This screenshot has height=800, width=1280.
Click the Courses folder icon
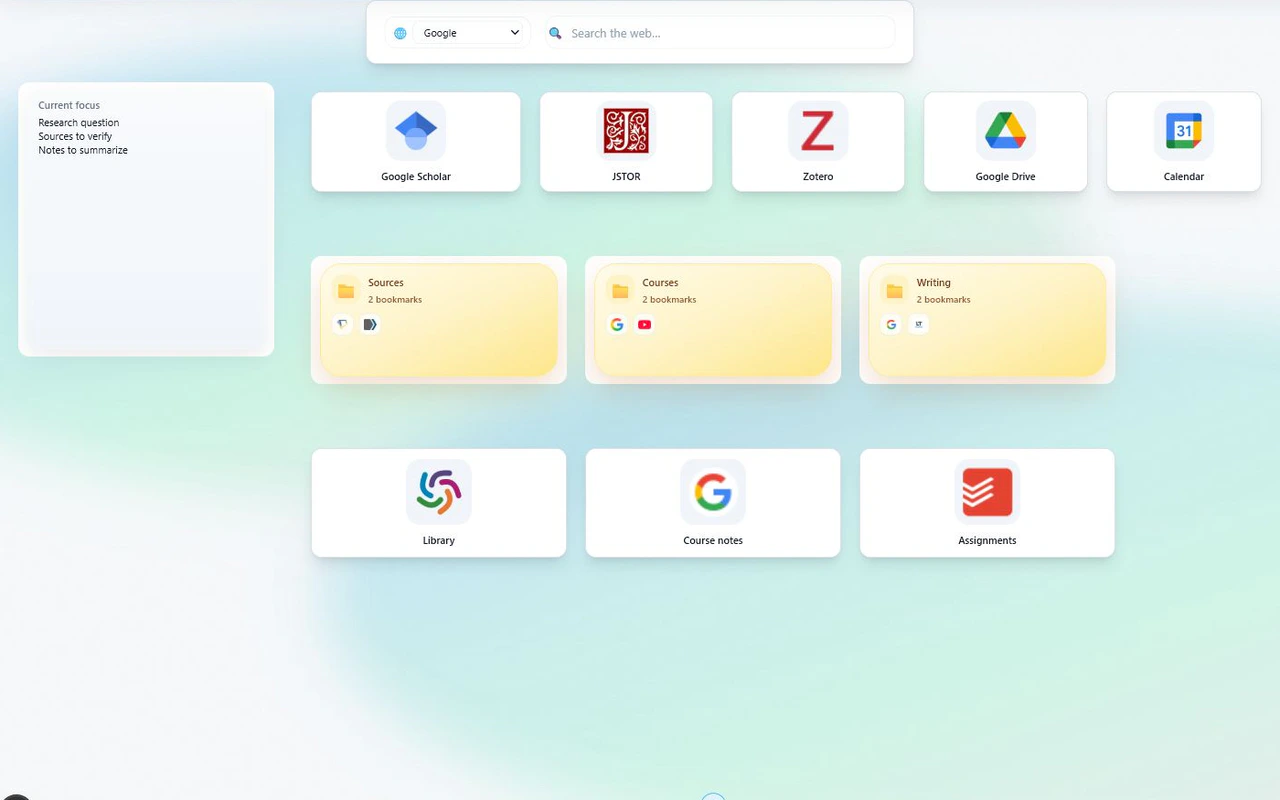[620, 291]
